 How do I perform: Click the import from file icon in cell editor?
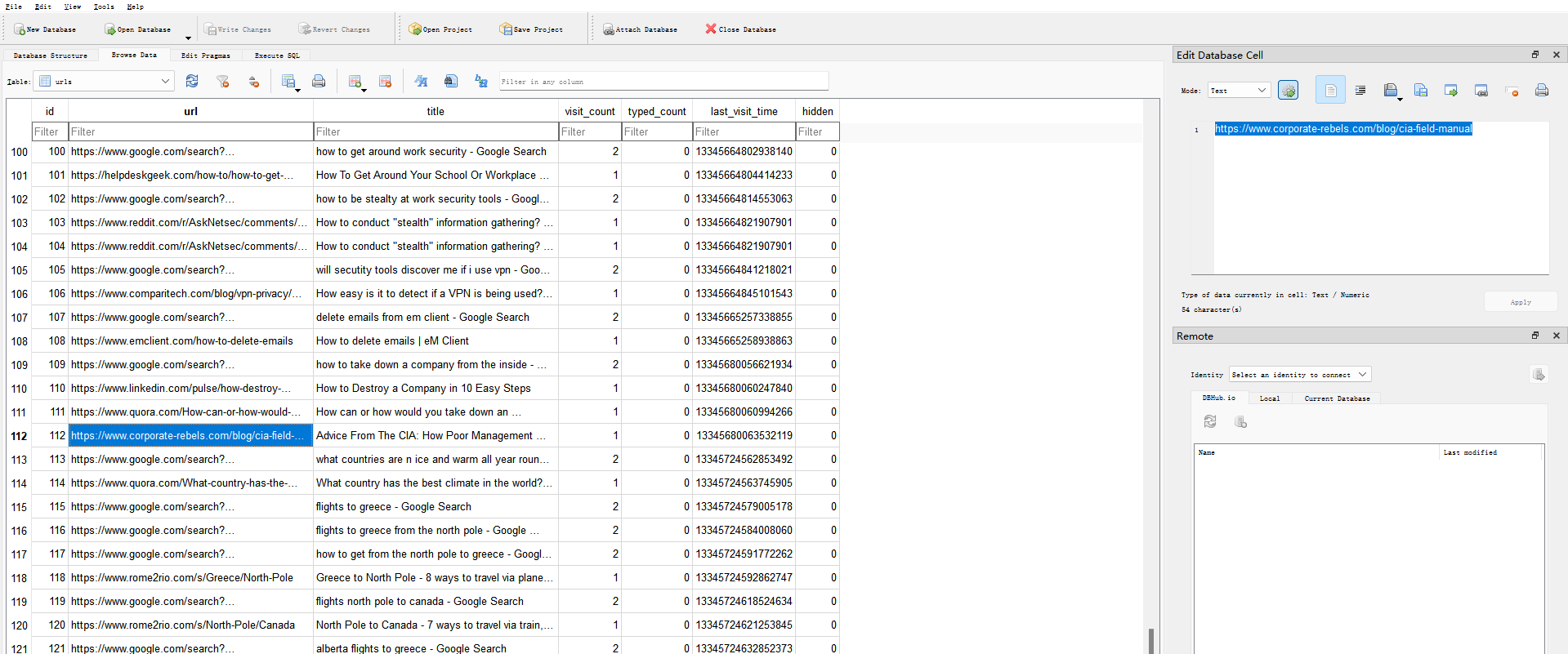pos(1391,90)
